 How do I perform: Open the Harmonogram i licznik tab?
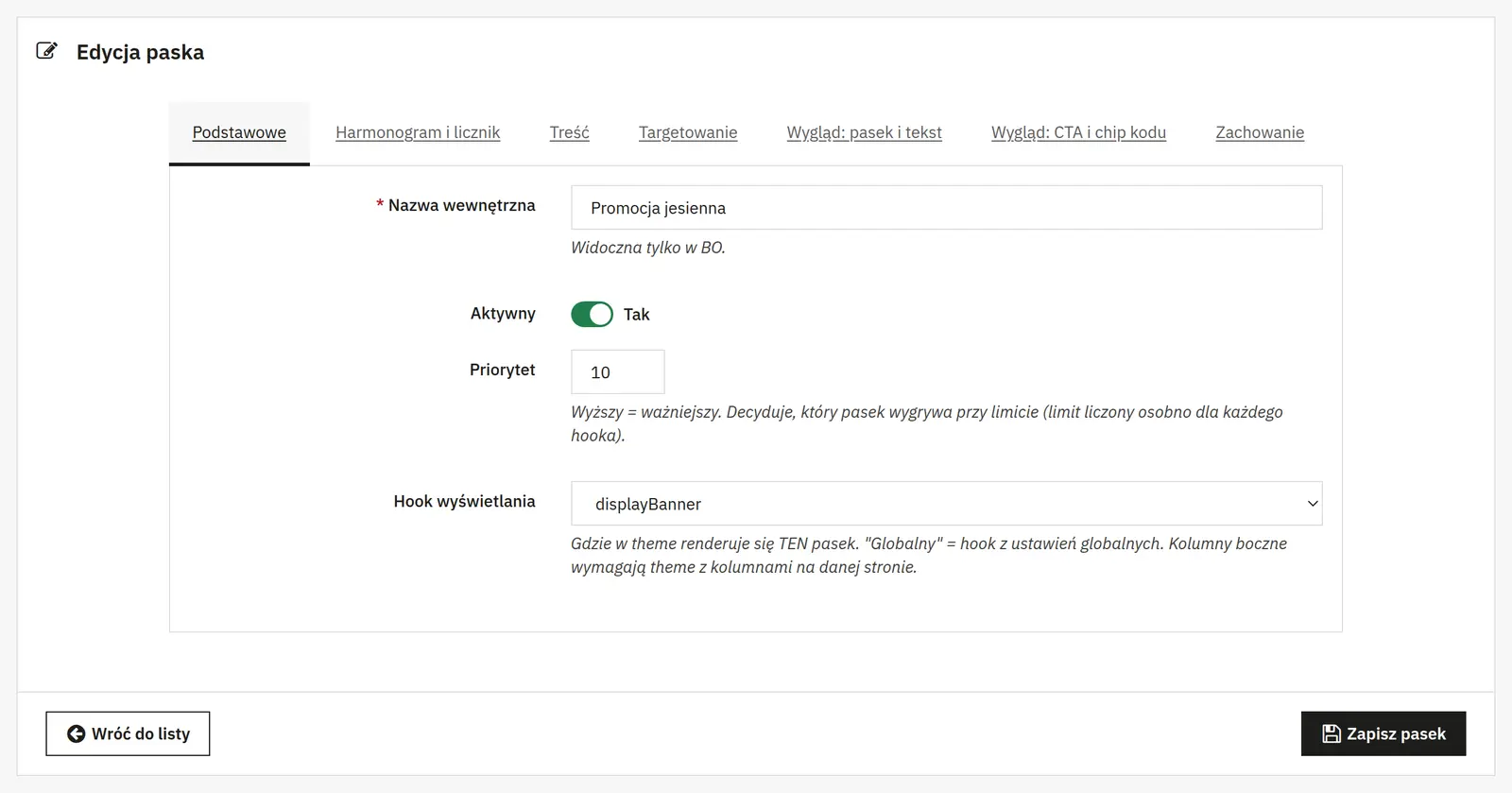pos(418,132)
